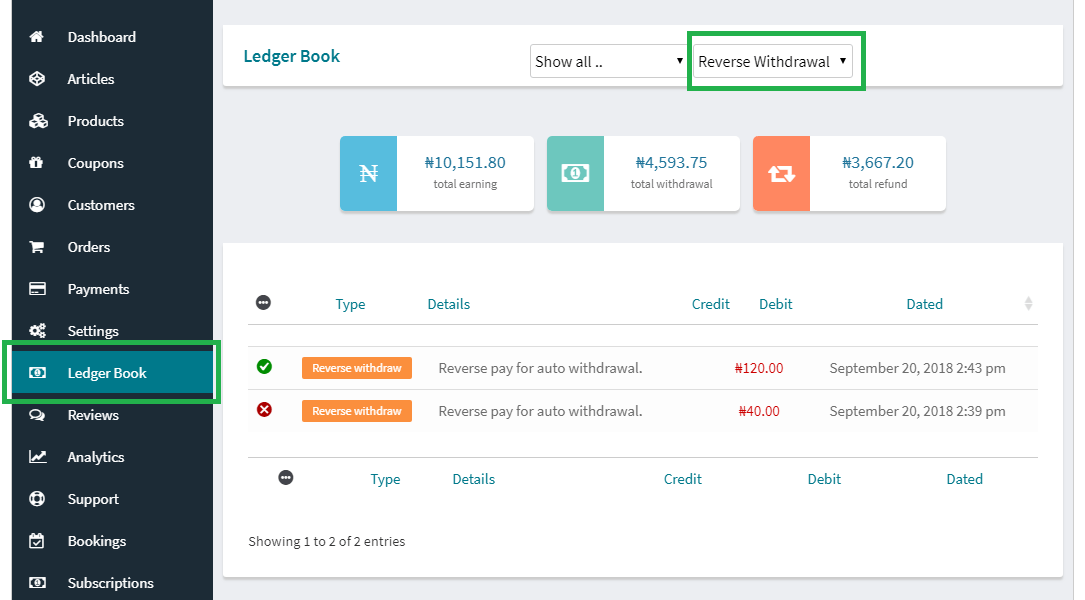Viewport: 1085px width, 600px height.
Task: Expand the ellipsis options in table header
Action: (x=264, y=303)
